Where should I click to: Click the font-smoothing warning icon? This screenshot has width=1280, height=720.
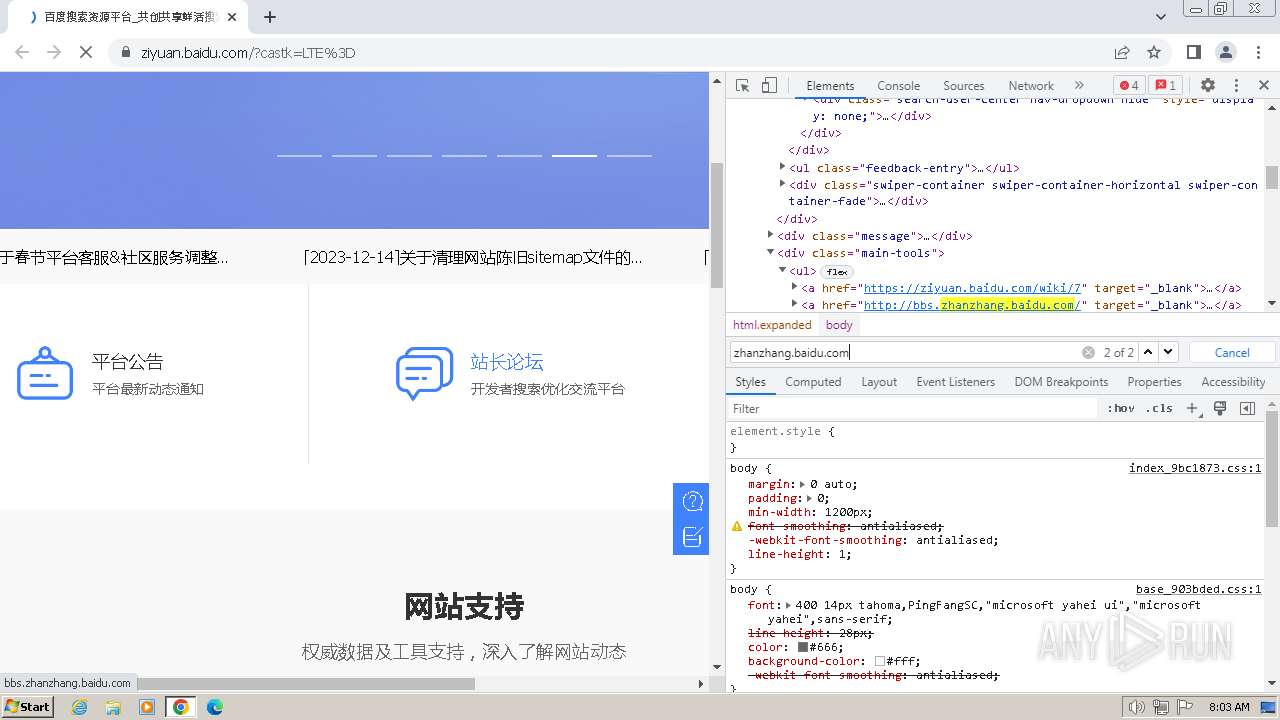(737, 526)
